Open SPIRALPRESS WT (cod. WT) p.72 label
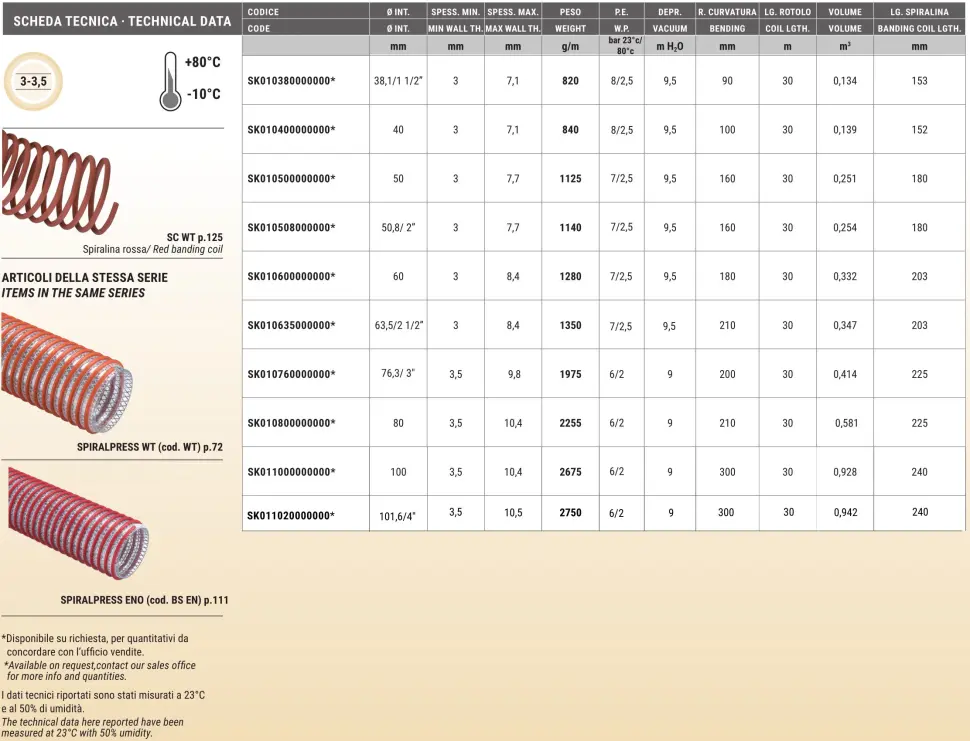 tap(149, 447)
